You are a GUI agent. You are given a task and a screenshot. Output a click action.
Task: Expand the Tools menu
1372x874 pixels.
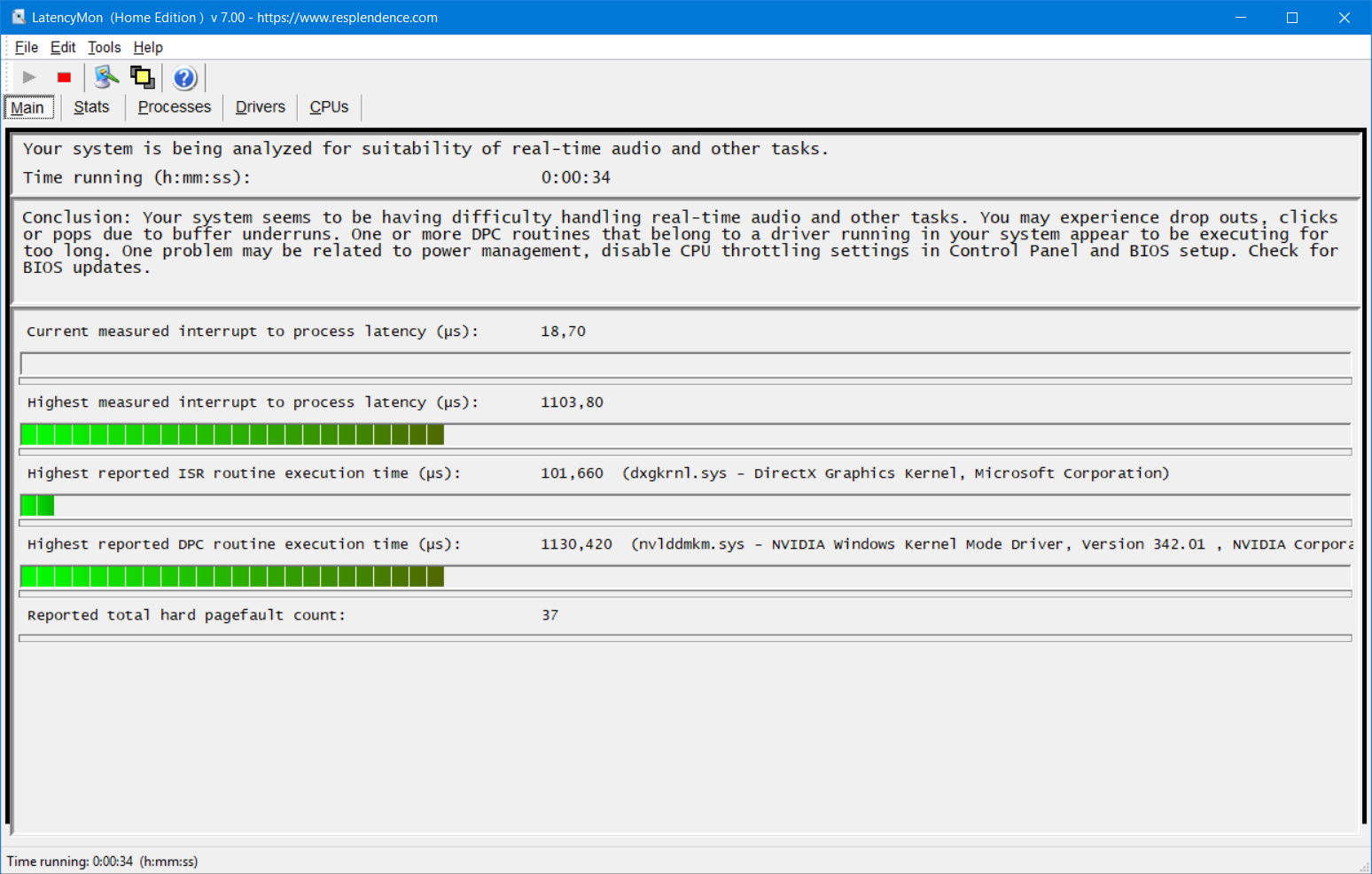pyautogui.click(x=104, y=47)
